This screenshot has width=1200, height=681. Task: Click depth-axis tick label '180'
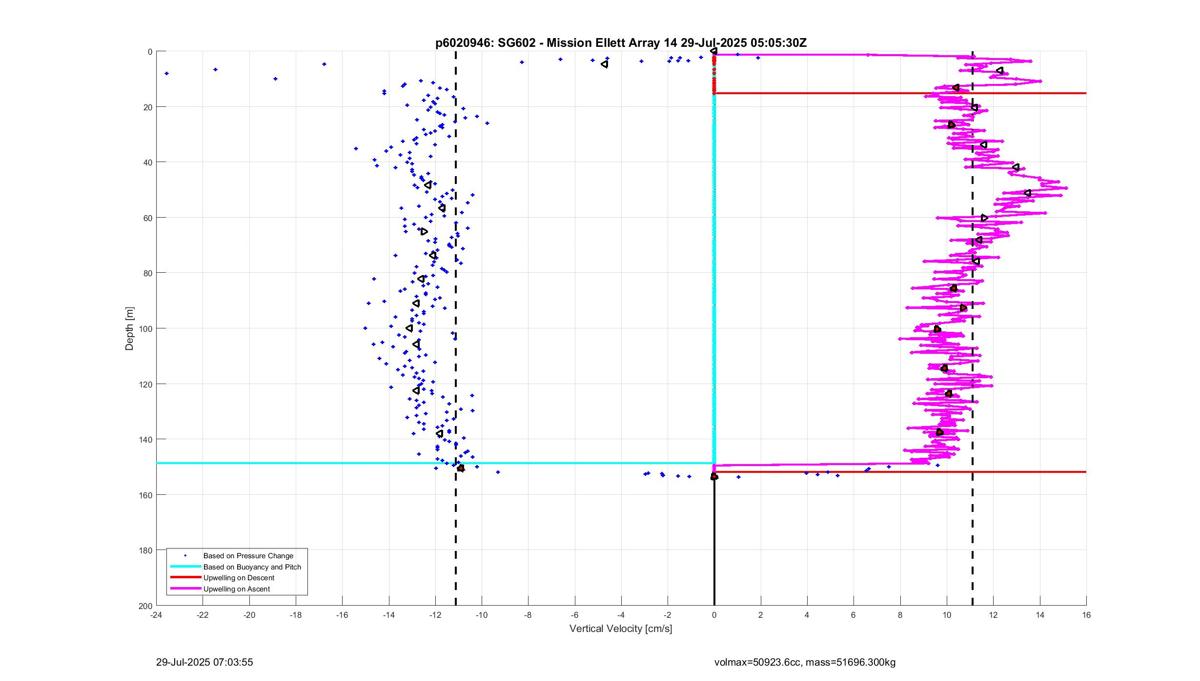(145, 550)
